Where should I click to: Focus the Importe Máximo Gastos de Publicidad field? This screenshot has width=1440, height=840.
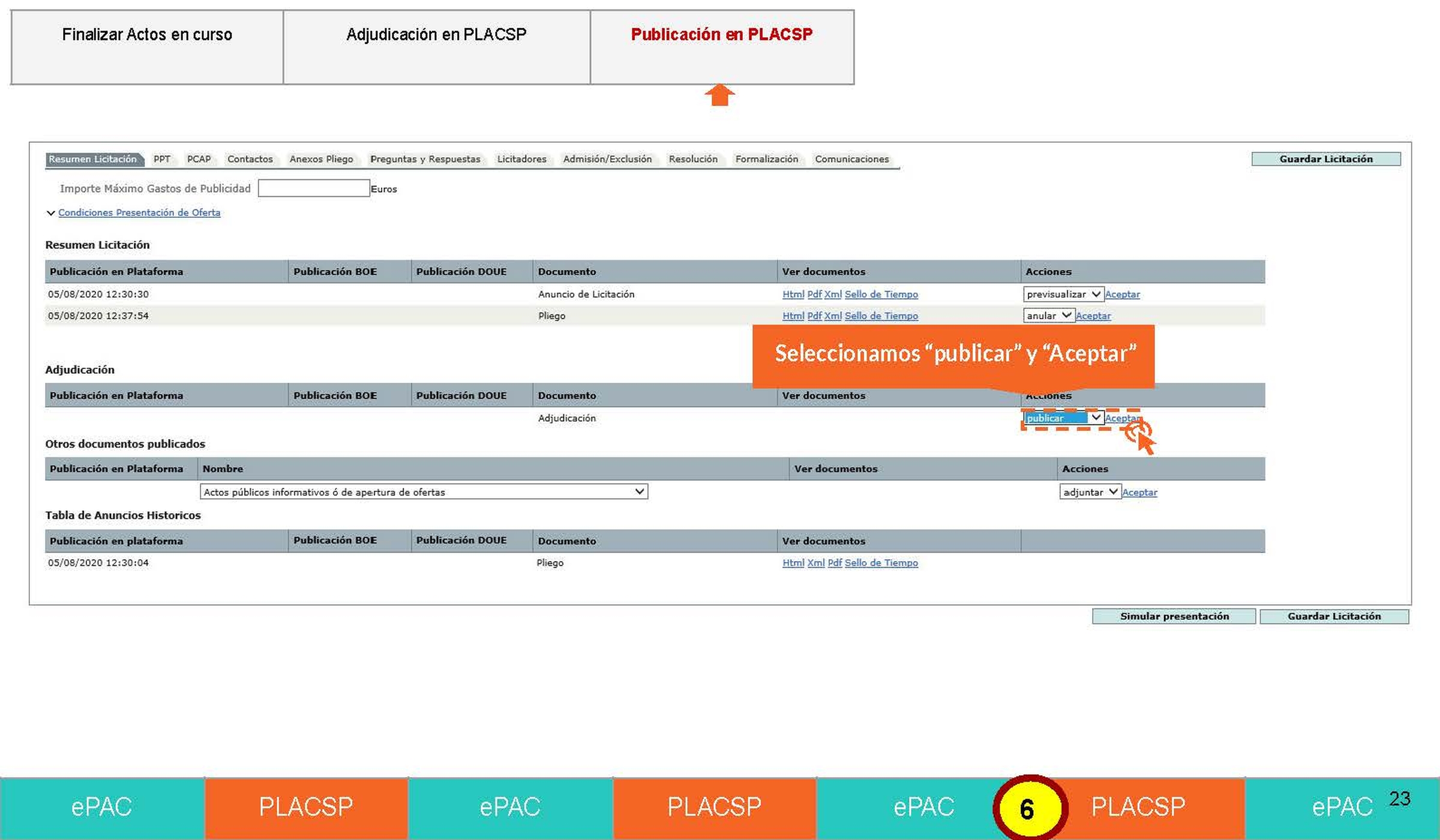tap(314, 188)
